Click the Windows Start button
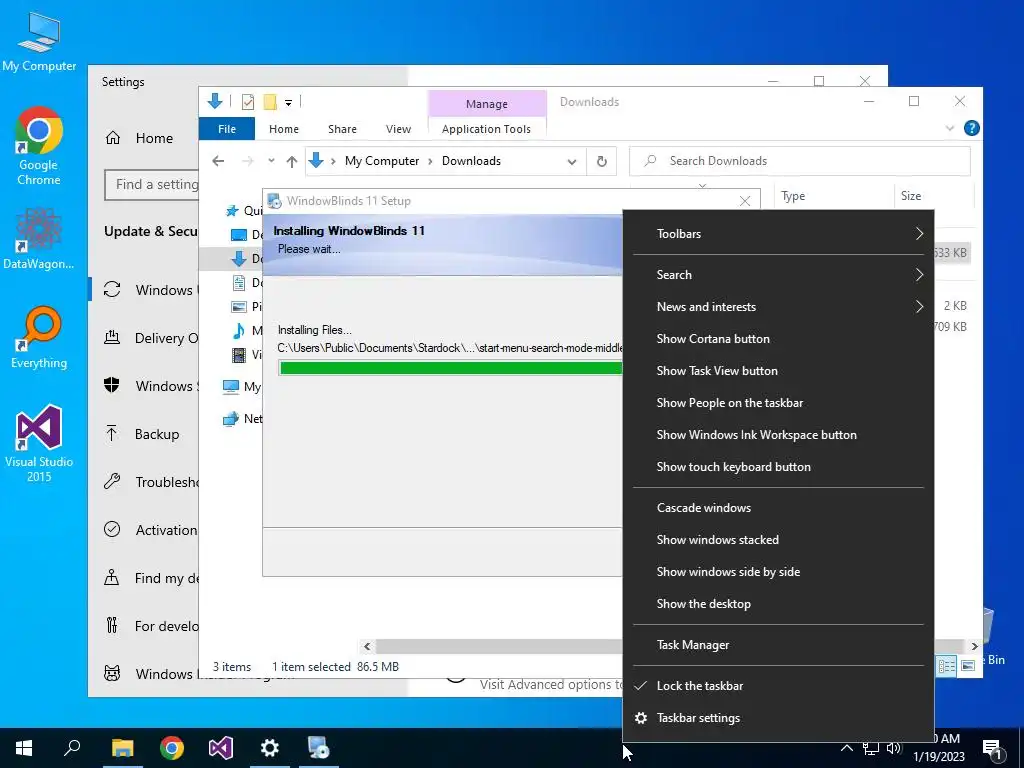1024x768 pixels. 24,748
